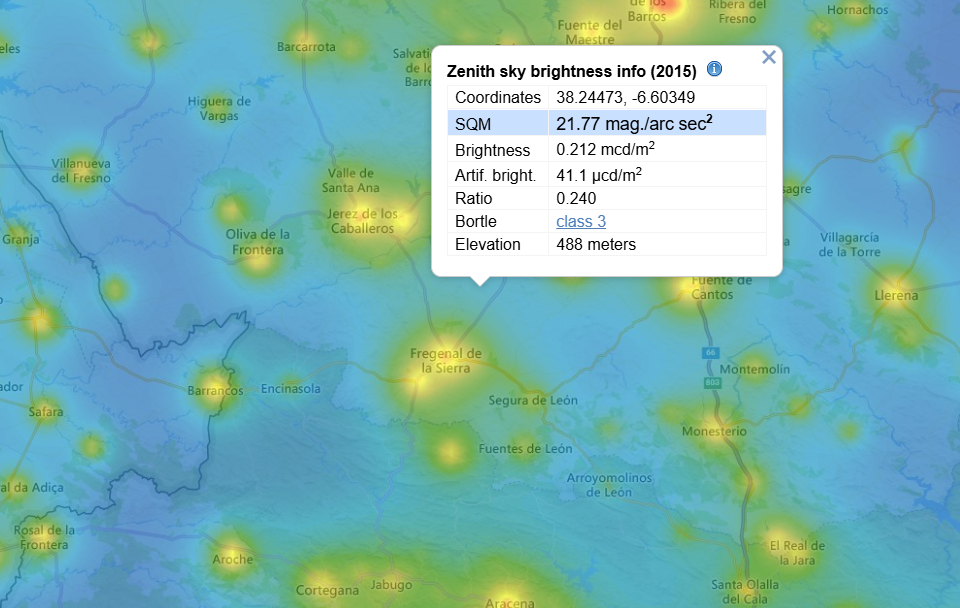Click the Artif. bright. value 41.1 μcd/m²
Image resolution: width=960 pixels, height=608 pixels.
[x=599, y=175]
